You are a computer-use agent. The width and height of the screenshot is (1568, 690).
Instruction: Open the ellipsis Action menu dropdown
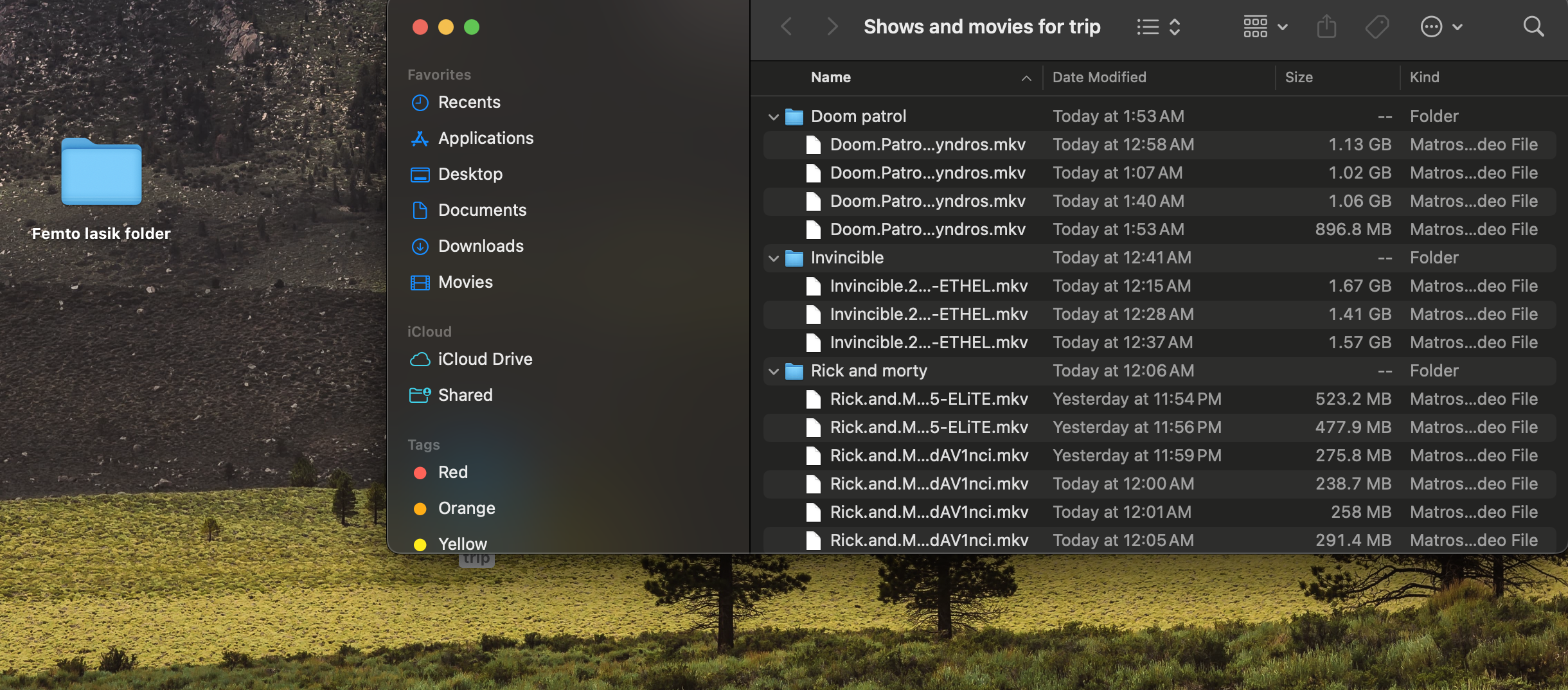coord(1440,27)
